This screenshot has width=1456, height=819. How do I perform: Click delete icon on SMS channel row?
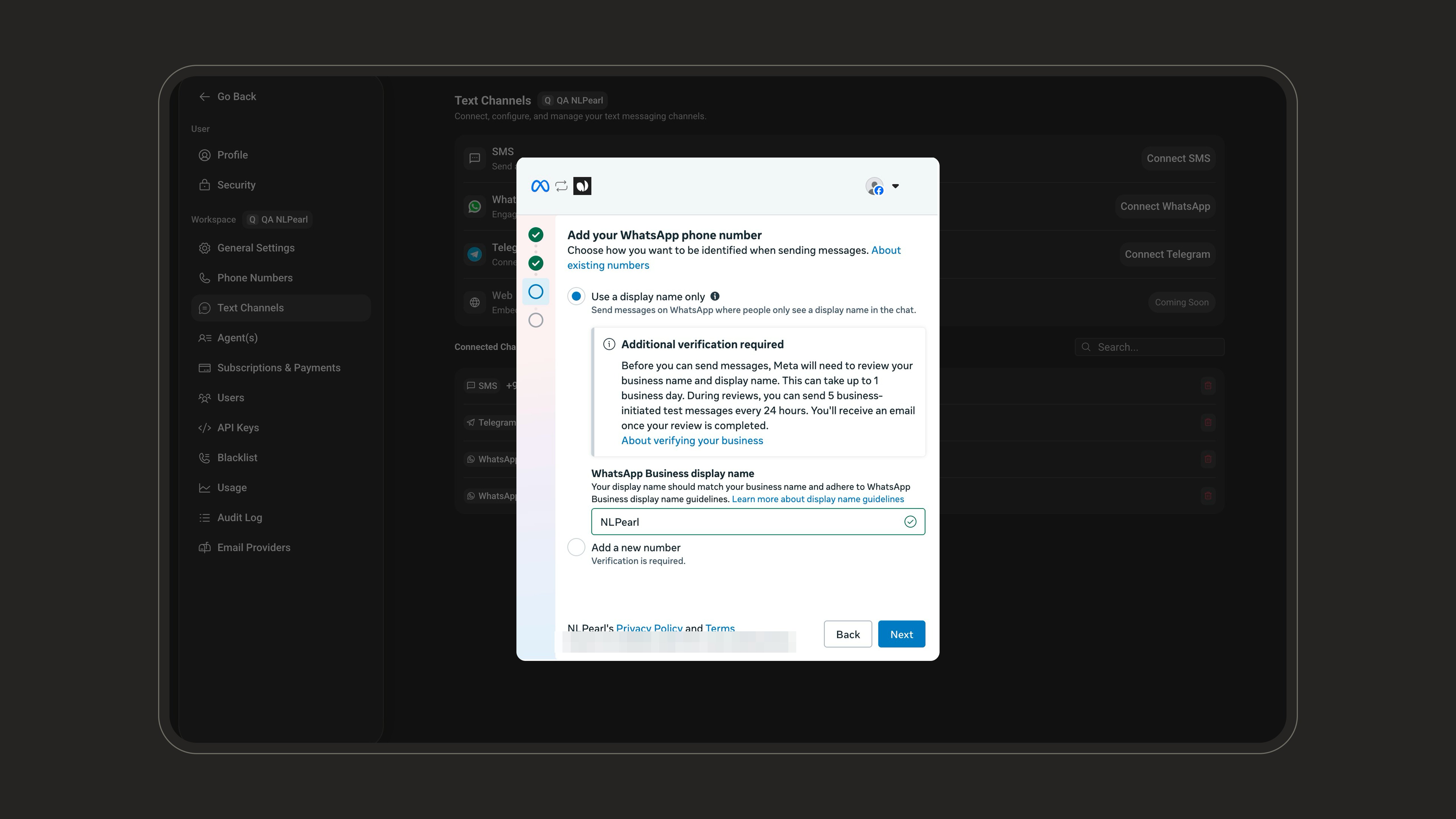pos(1208,386)
